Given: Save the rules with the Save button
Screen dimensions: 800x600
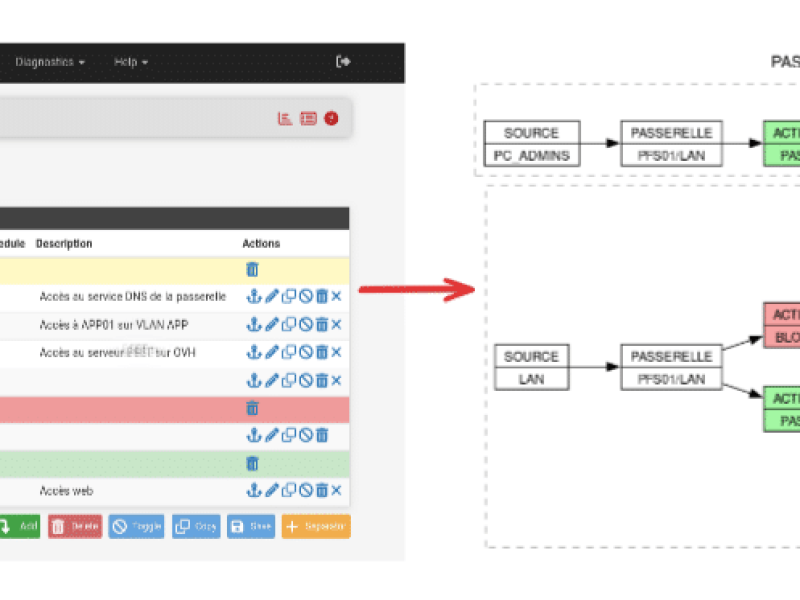Looking at the screenshot, I should click(250, 526).
